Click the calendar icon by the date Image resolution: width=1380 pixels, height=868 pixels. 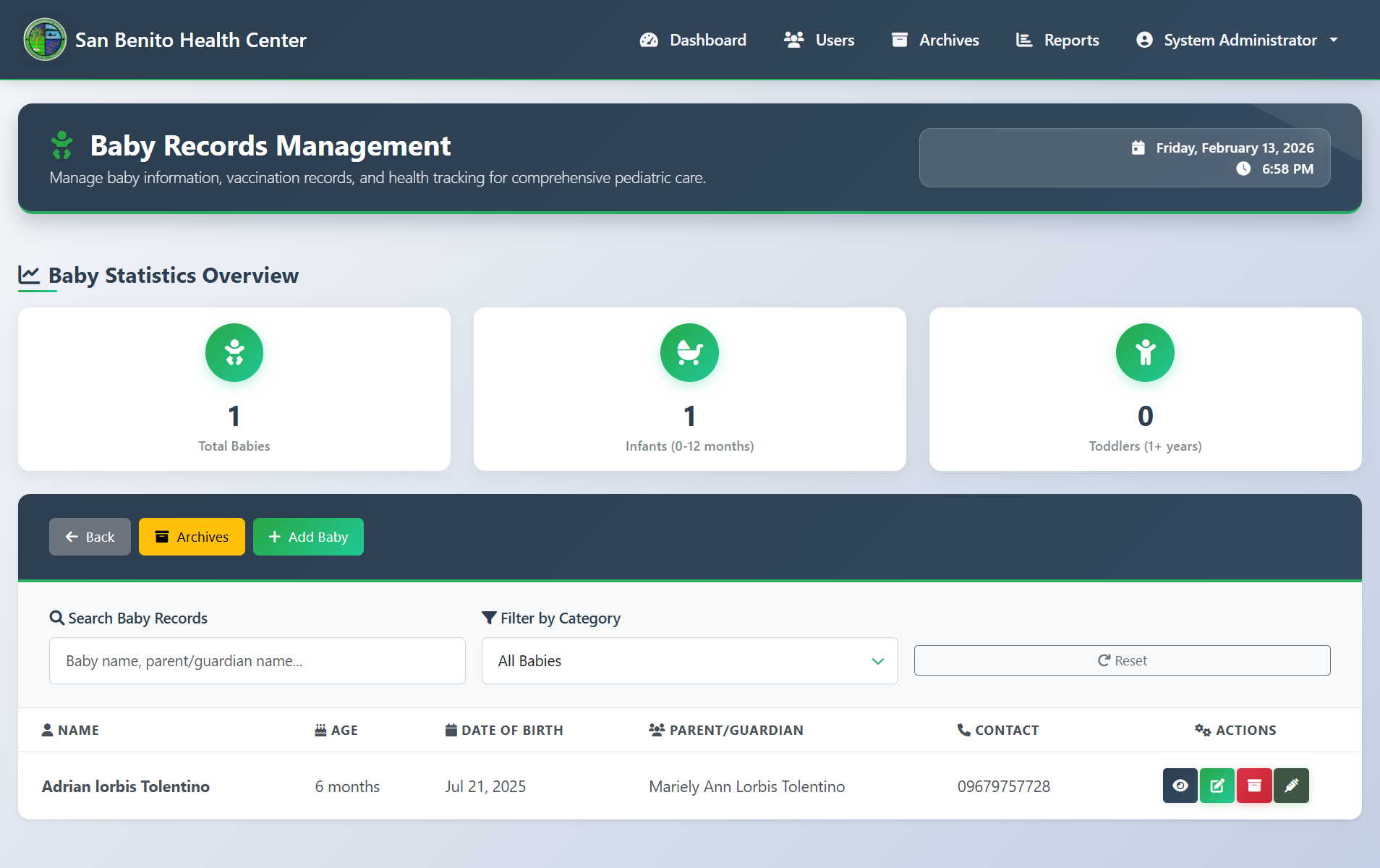pyautogui.click(x=1138, y=148)
